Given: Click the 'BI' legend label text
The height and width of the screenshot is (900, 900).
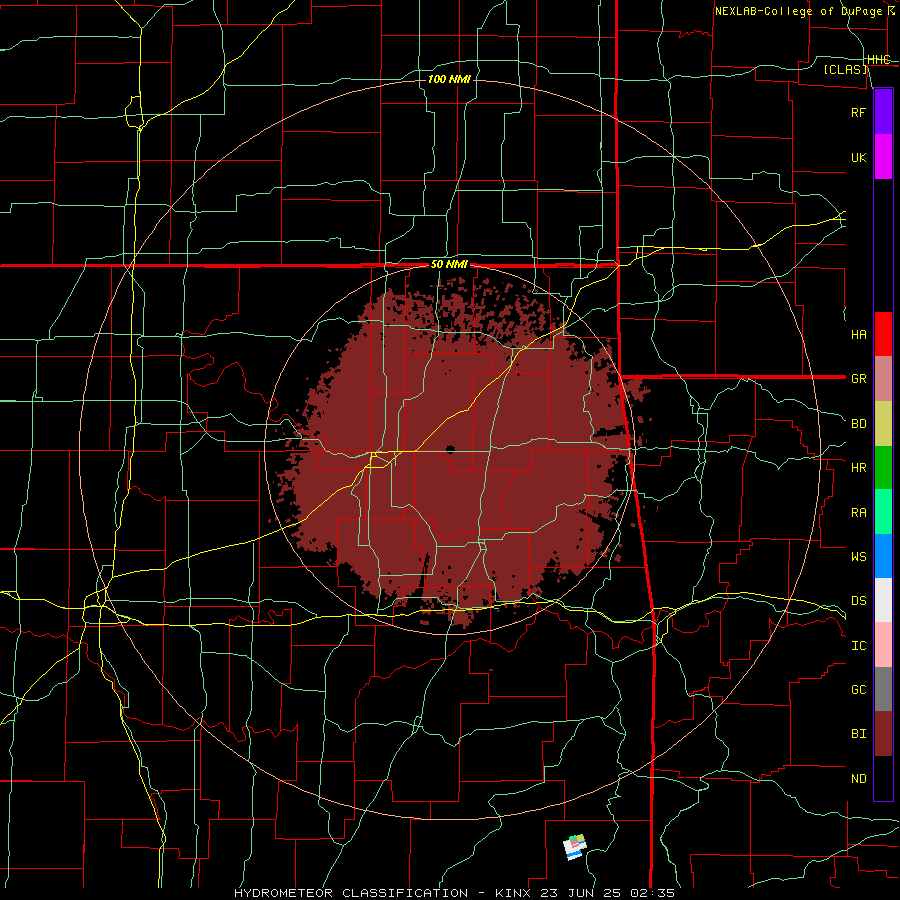Looking at the screenshot, I should click(858, 734).
